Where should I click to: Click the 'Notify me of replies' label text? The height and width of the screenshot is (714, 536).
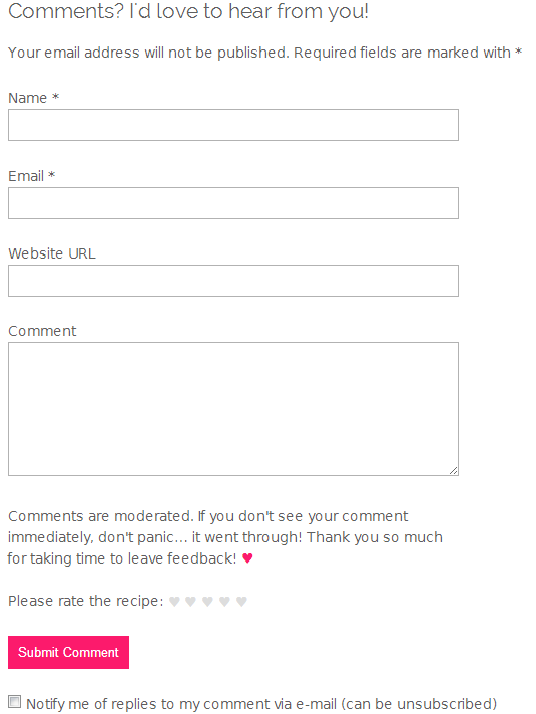coord(261,704)
